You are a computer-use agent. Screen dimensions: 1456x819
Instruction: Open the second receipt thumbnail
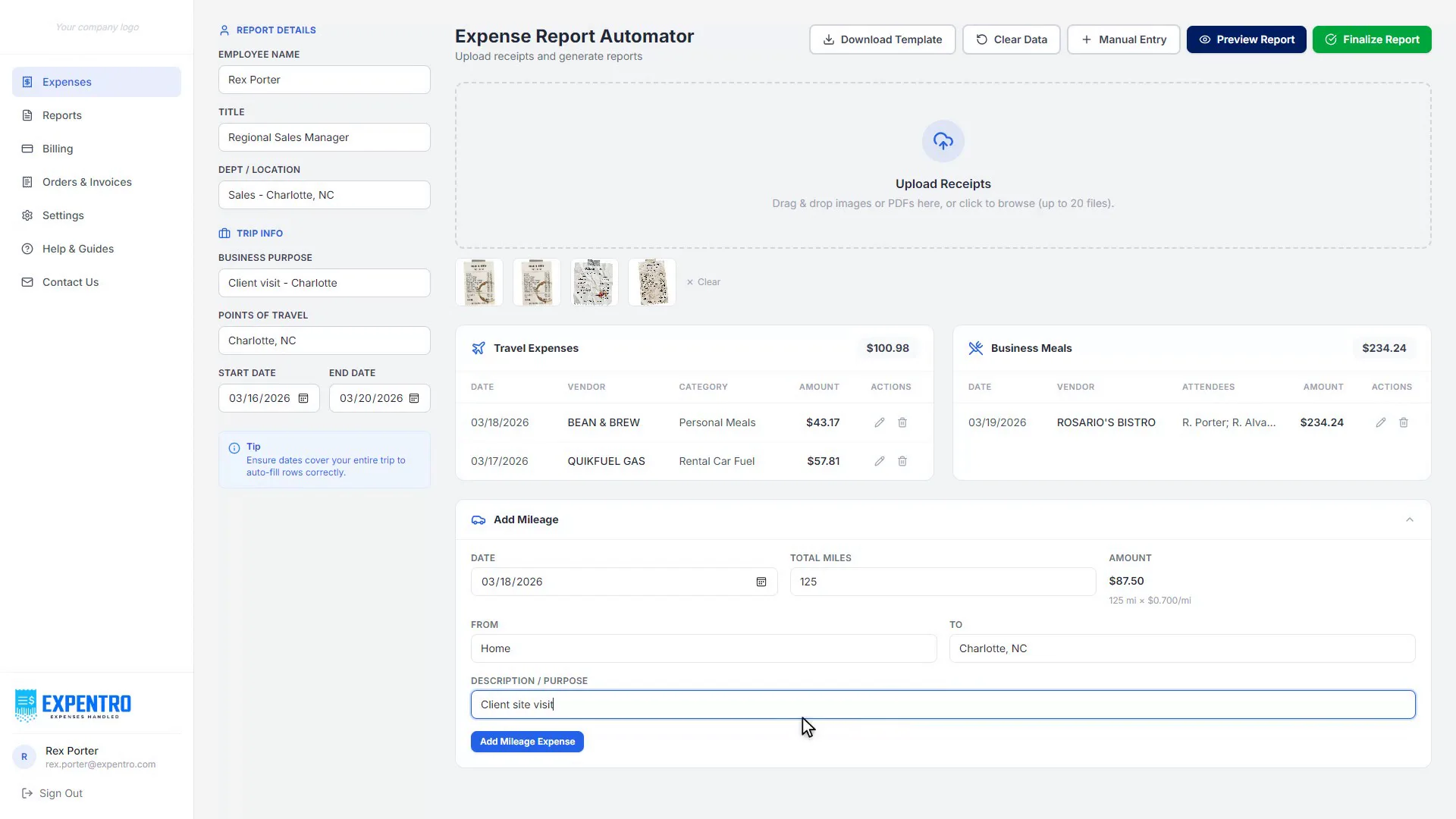[x=537, y=282]
